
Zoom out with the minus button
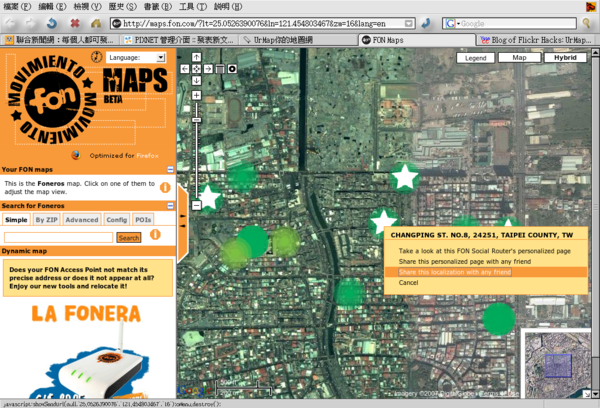[196, 206]
